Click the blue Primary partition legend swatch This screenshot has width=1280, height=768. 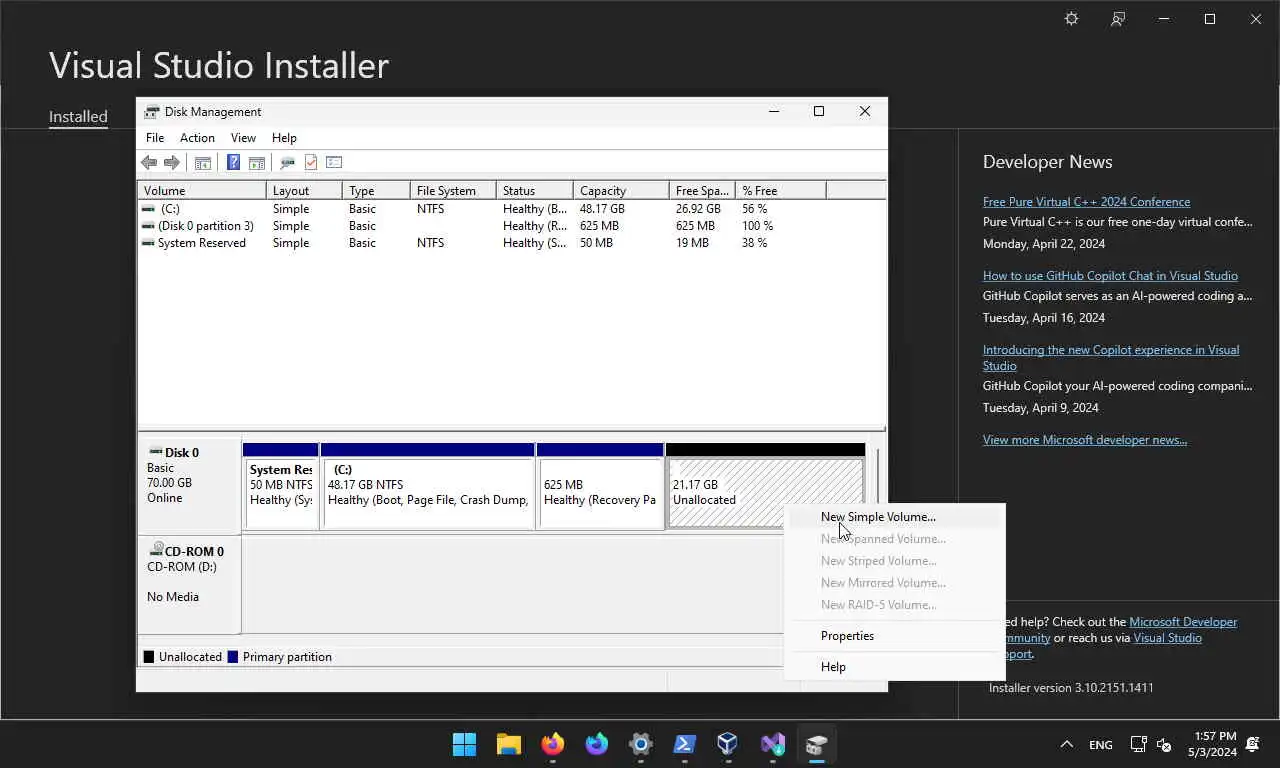tap(233, 657)
